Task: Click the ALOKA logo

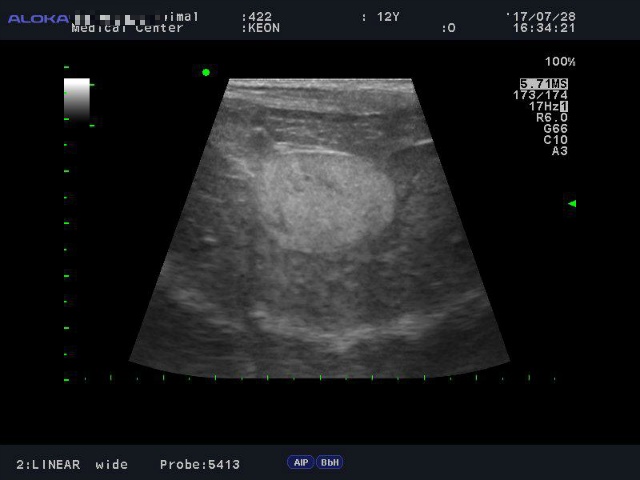Action: pyautogui.click(x=38, y=19)
